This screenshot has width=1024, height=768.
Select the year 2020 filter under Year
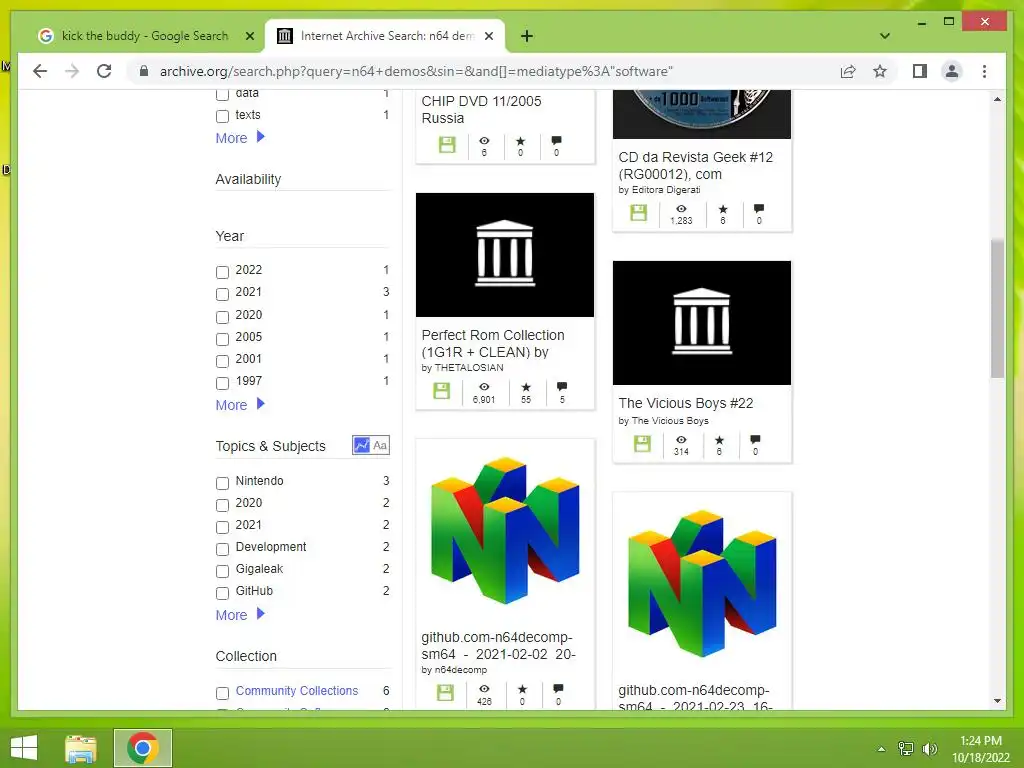[x=222, y=317]
